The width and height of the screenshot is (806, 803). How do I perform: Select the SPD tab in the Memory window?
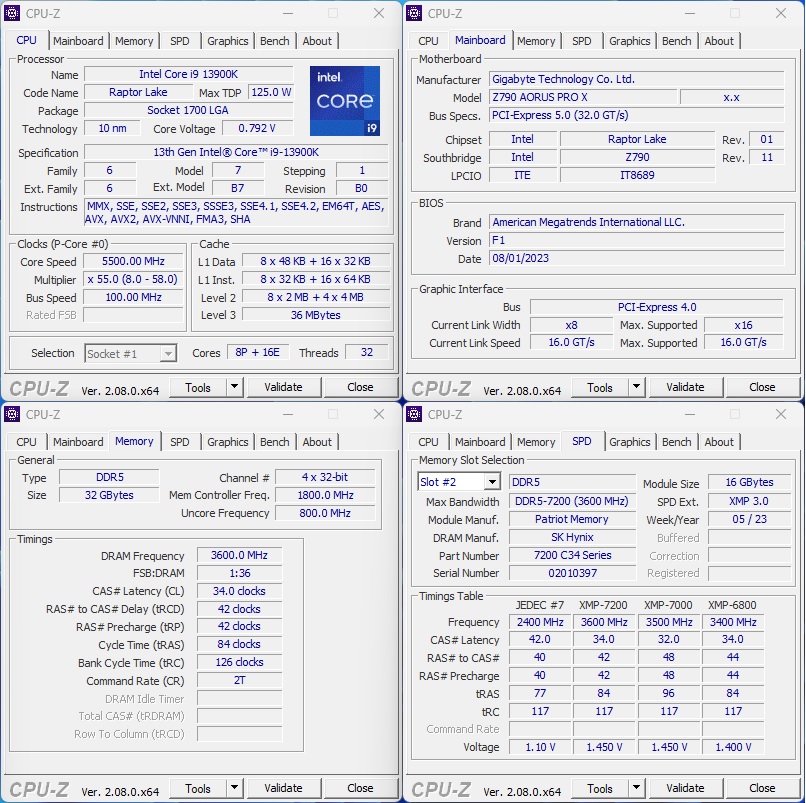179,442
